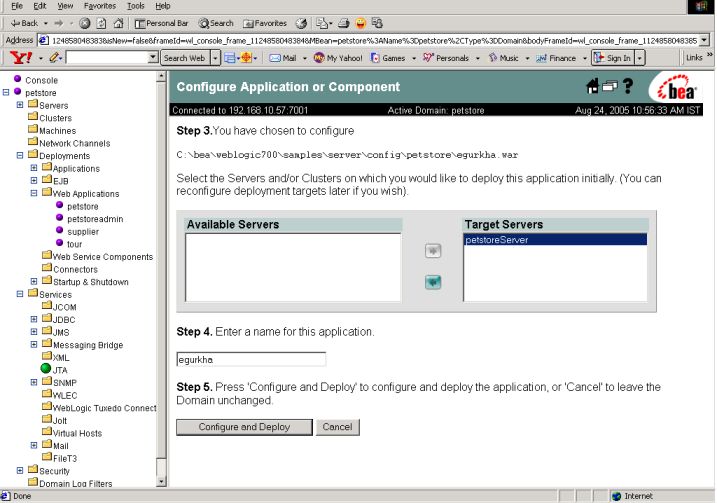Screen dimensions: 717x503
Task: Collapse the Web Applications node
Action: (34, 193)
